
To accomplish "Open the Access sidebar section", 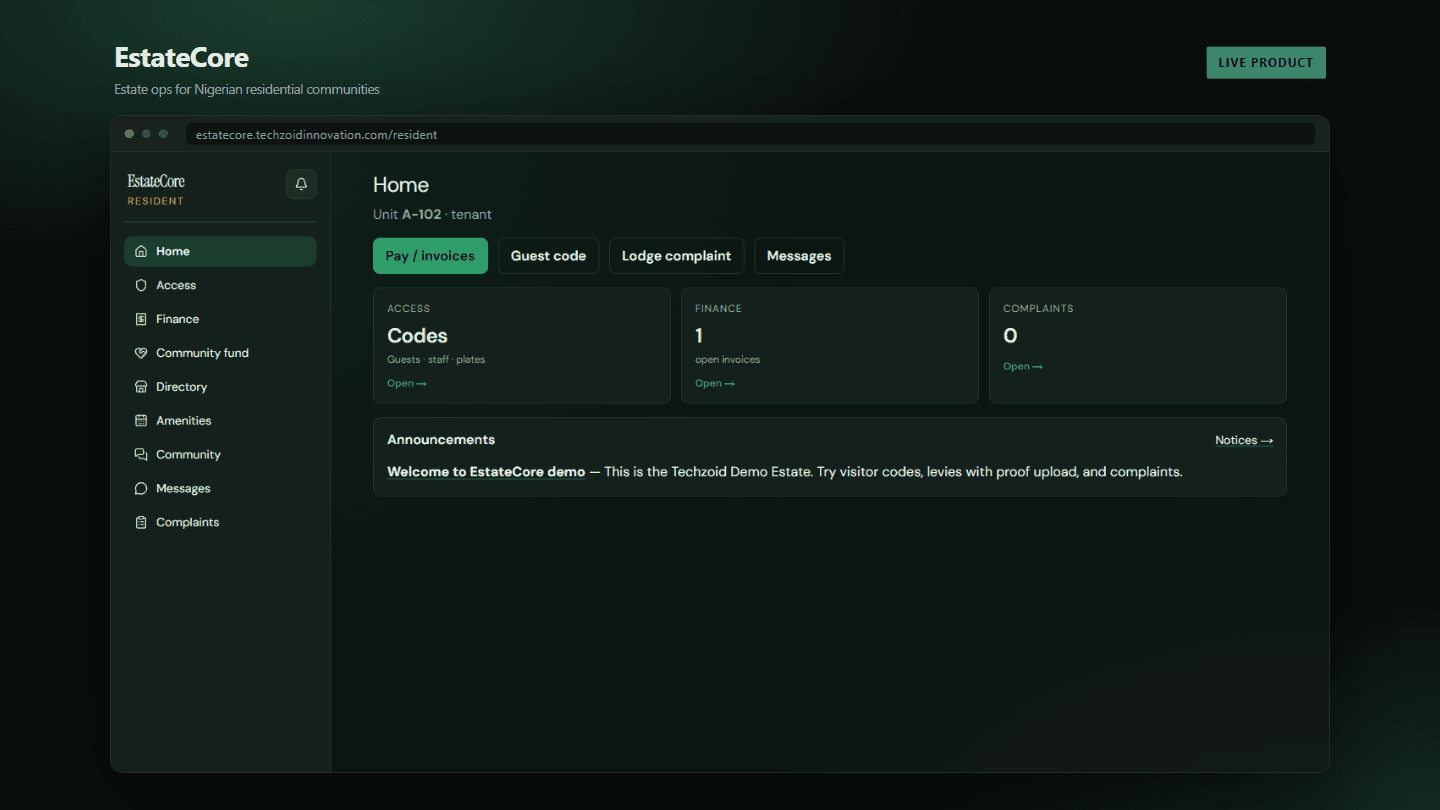I will coord(220,285).
